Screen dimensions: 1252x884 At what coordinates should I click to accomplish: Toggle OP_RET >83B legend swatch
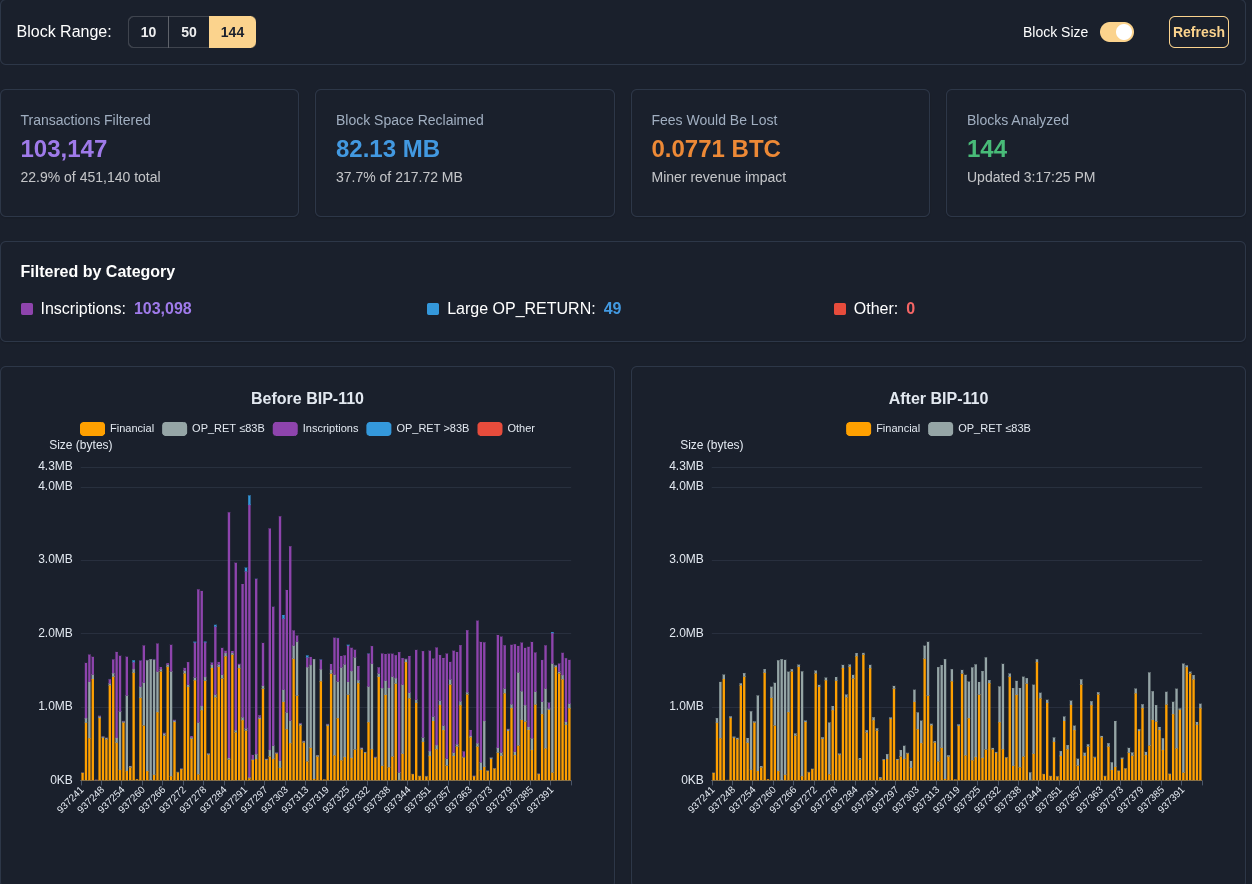(379, 429)
